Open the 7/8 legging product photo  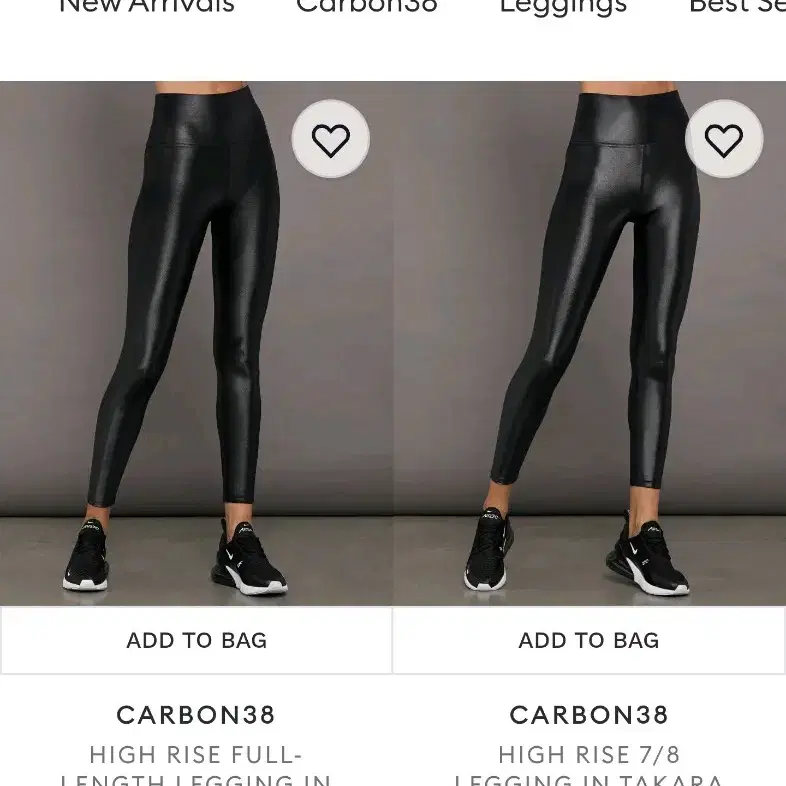click(590, 343)
